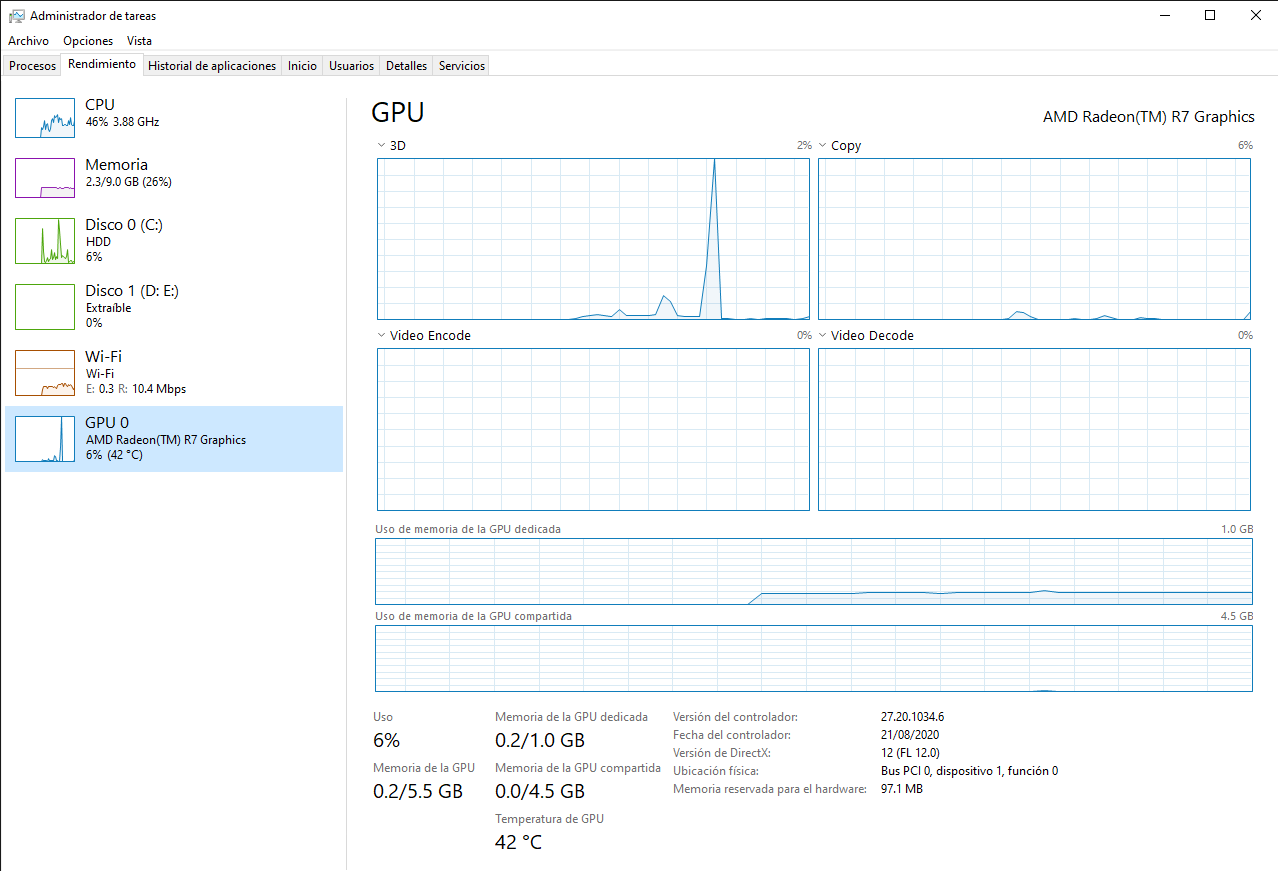Viewport: 1278px width, 871px height.
Task: Click the 0.0/4.5 GB shared memory value
Action: [540, 791]
